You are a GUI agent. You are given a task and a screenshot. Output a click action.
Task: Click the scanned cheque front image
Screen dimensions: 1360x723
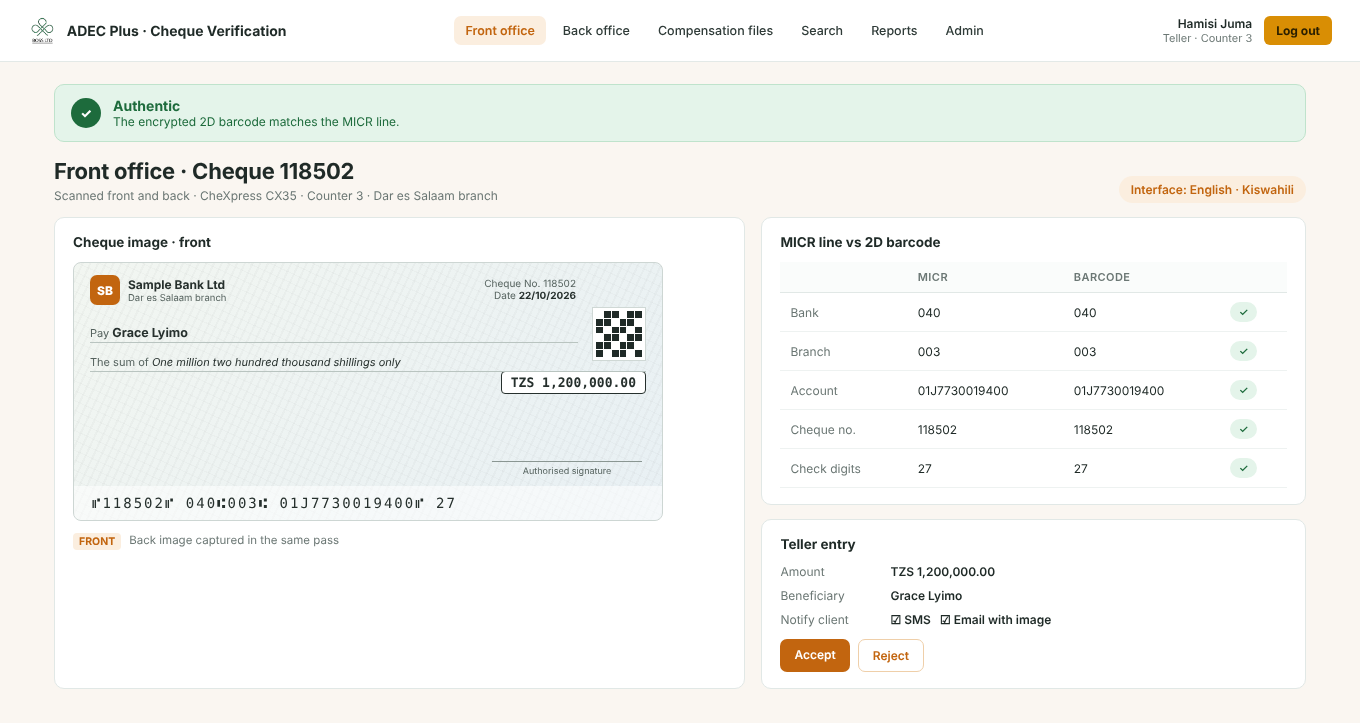[368, 391]
